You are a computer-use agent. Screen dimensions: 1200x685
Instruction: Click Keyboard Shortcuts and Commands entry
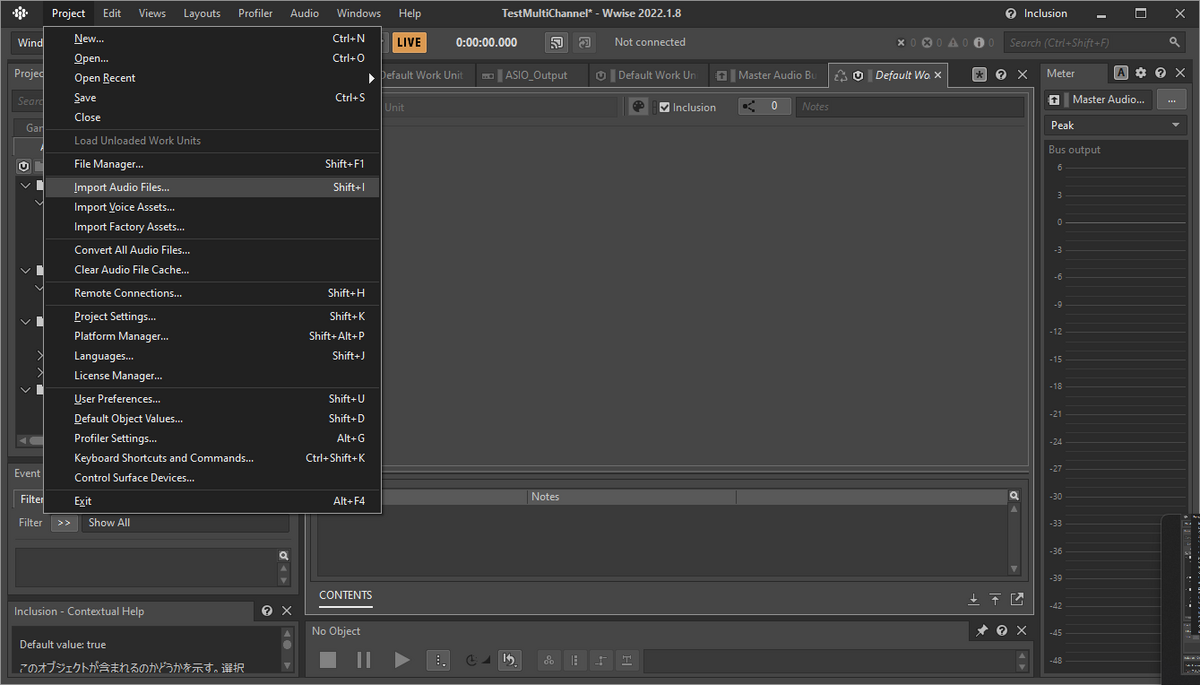click(x=212, y=458)
